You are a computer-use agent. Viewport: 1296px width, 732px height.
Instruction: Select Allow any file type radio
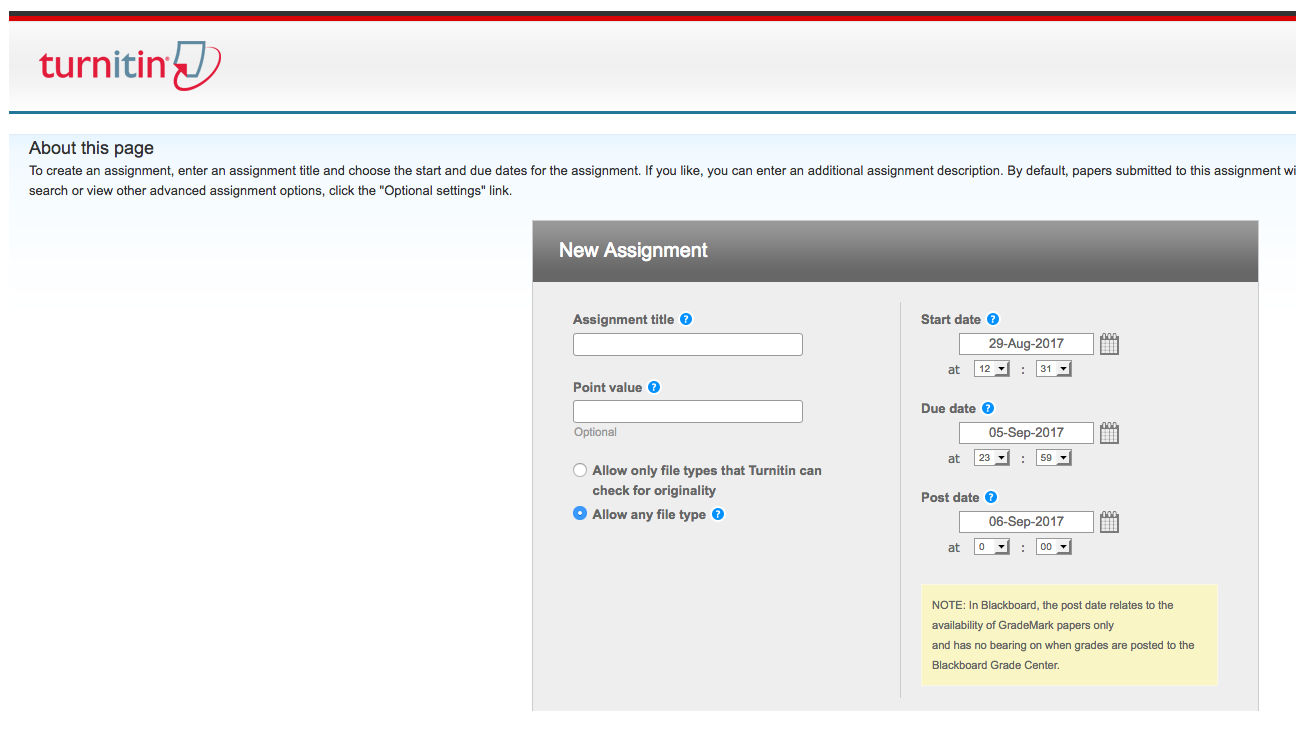(580, 513)
